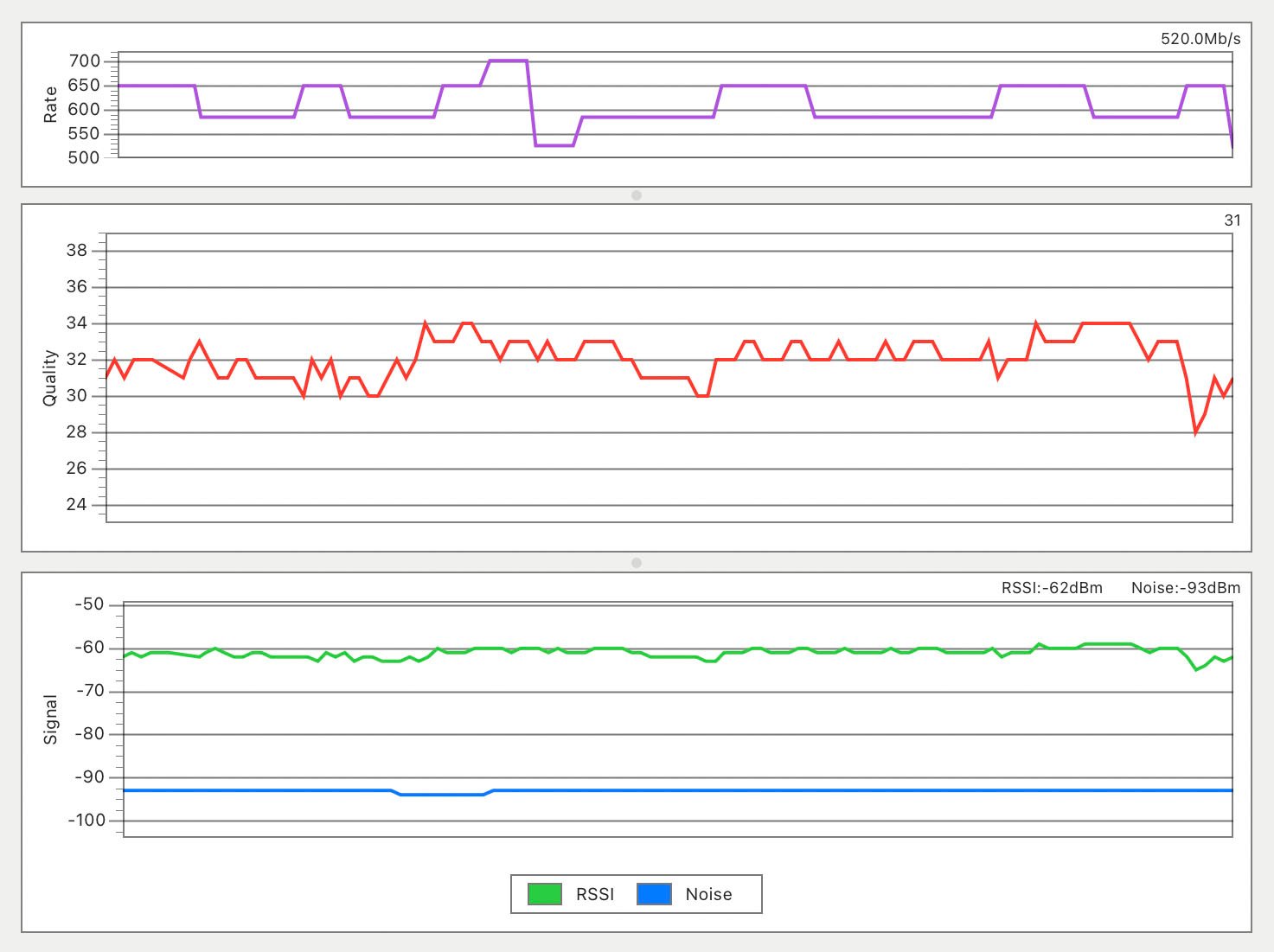
Task: Click the -70 tick label on Signal axis
Action: 89,691
